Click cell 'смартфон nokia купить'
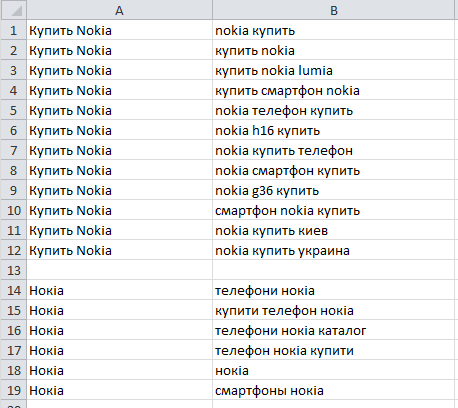Image resolution: width=458 pixels, height=408 pixels. [x=333, y=210]
